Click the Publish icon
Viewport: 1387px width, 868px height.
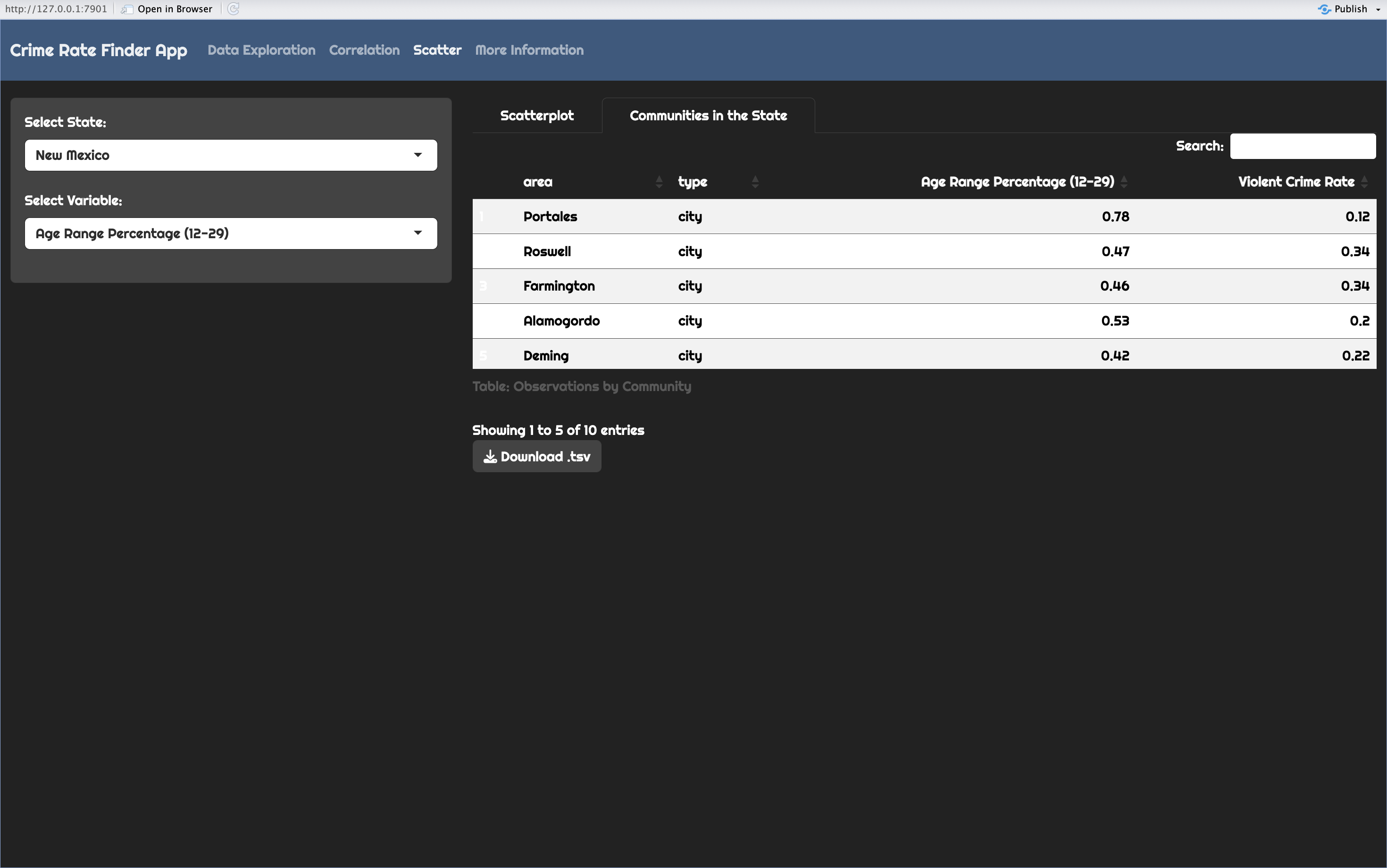click(x=1324, y=9)
